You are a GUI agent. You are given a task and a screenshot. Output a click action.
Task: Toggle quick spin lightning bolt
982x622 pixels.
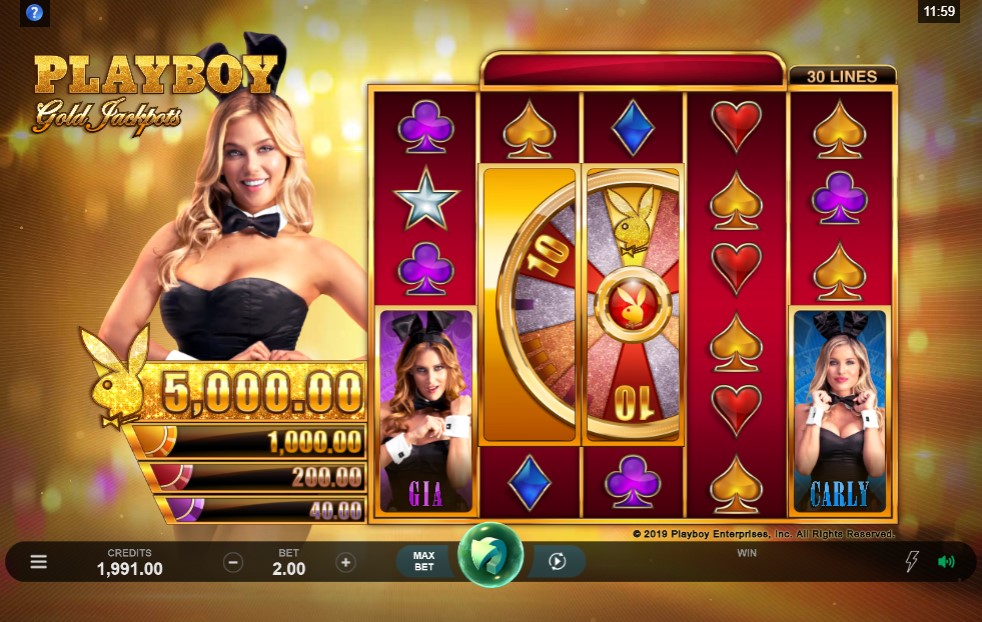click(x=912, y=561)
